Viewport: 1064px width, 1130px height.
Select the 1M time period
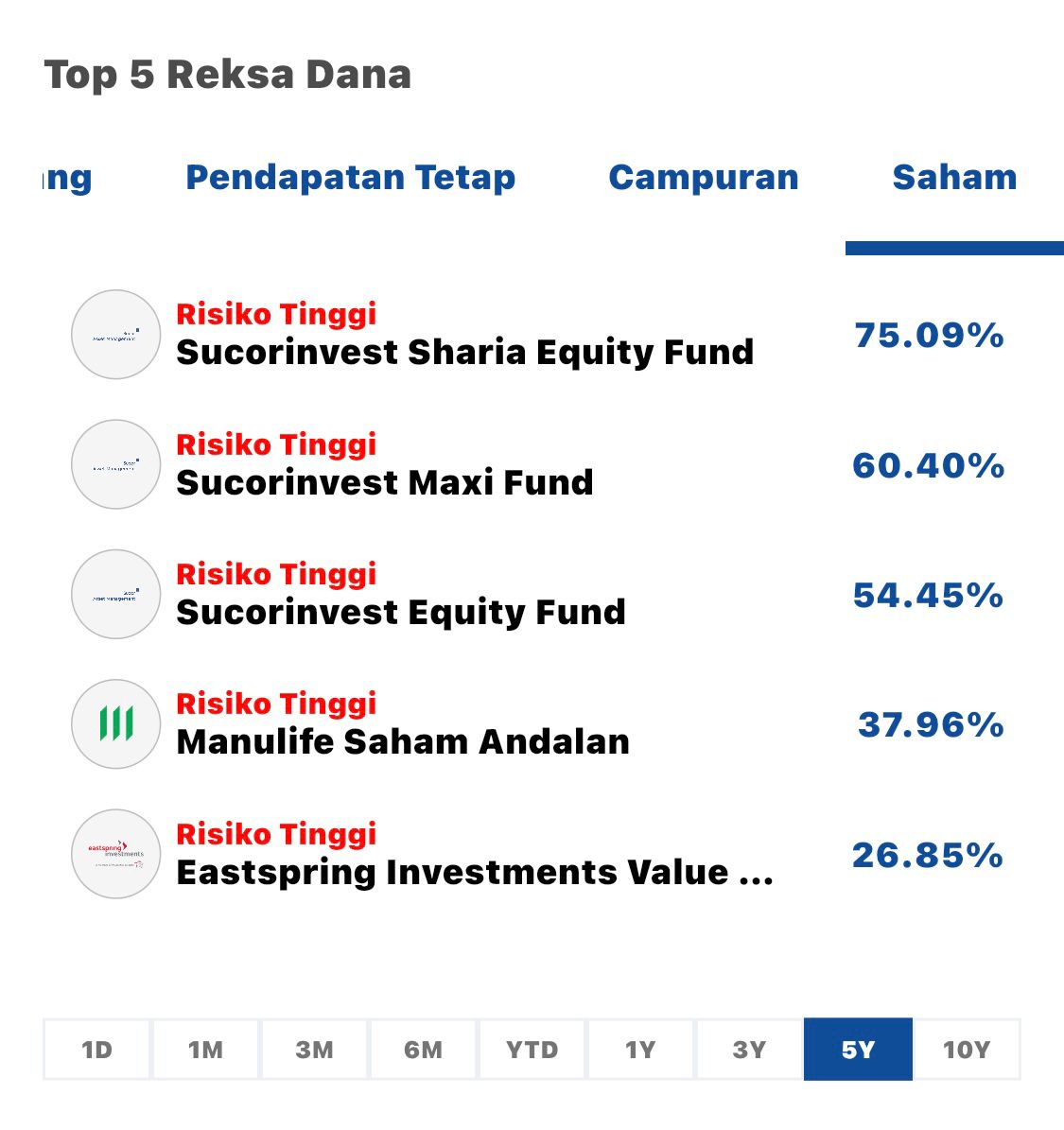(205, 1049)
